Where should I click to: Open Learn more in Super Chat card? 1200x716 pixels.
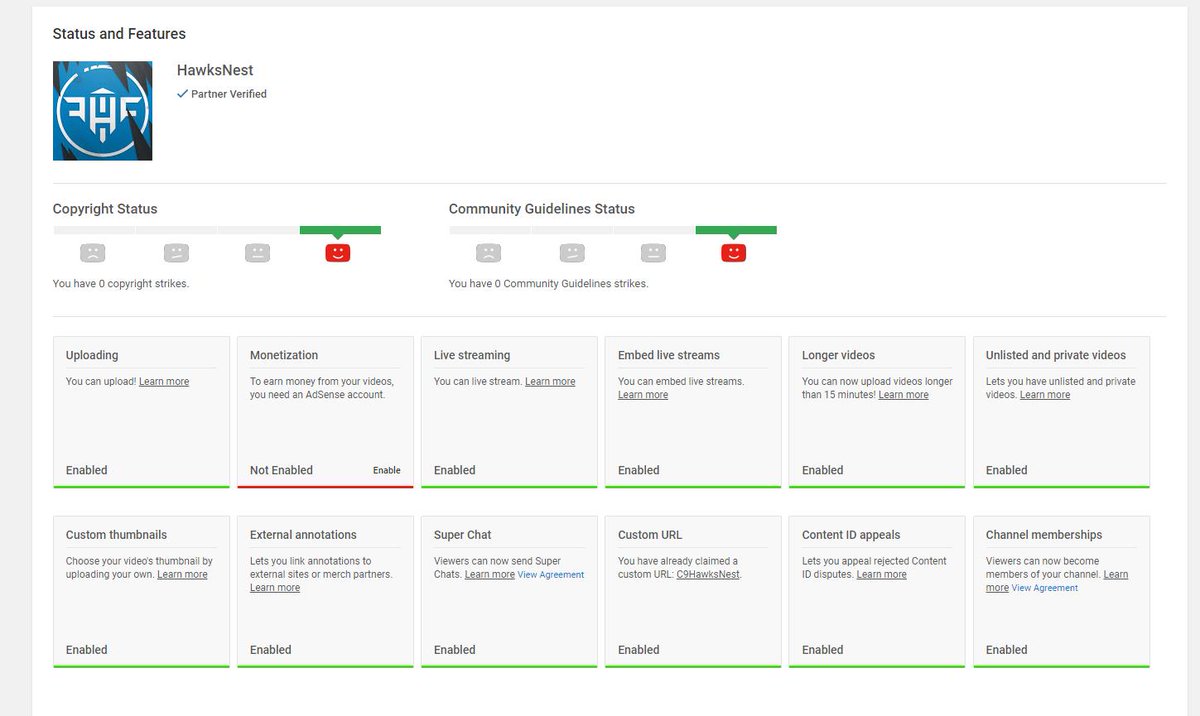coord(490,575)
